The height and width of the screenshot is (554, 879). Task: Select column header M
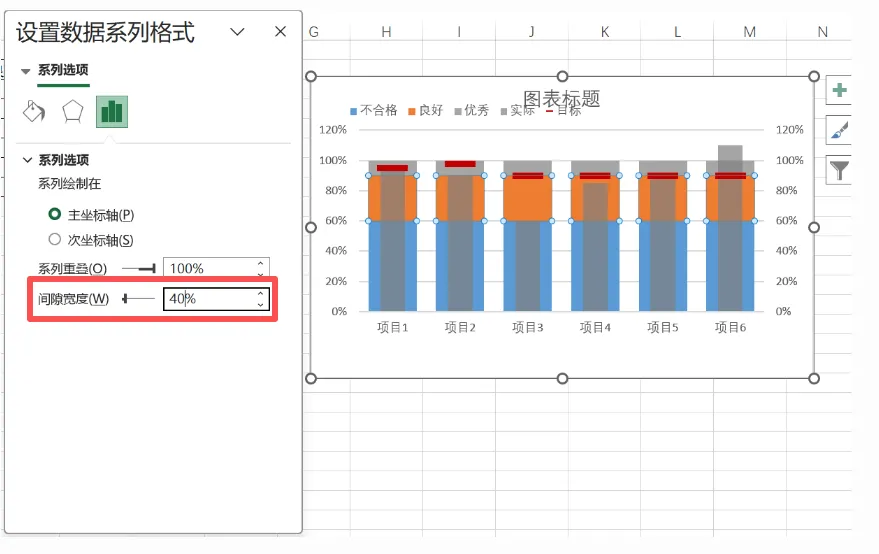750,32
